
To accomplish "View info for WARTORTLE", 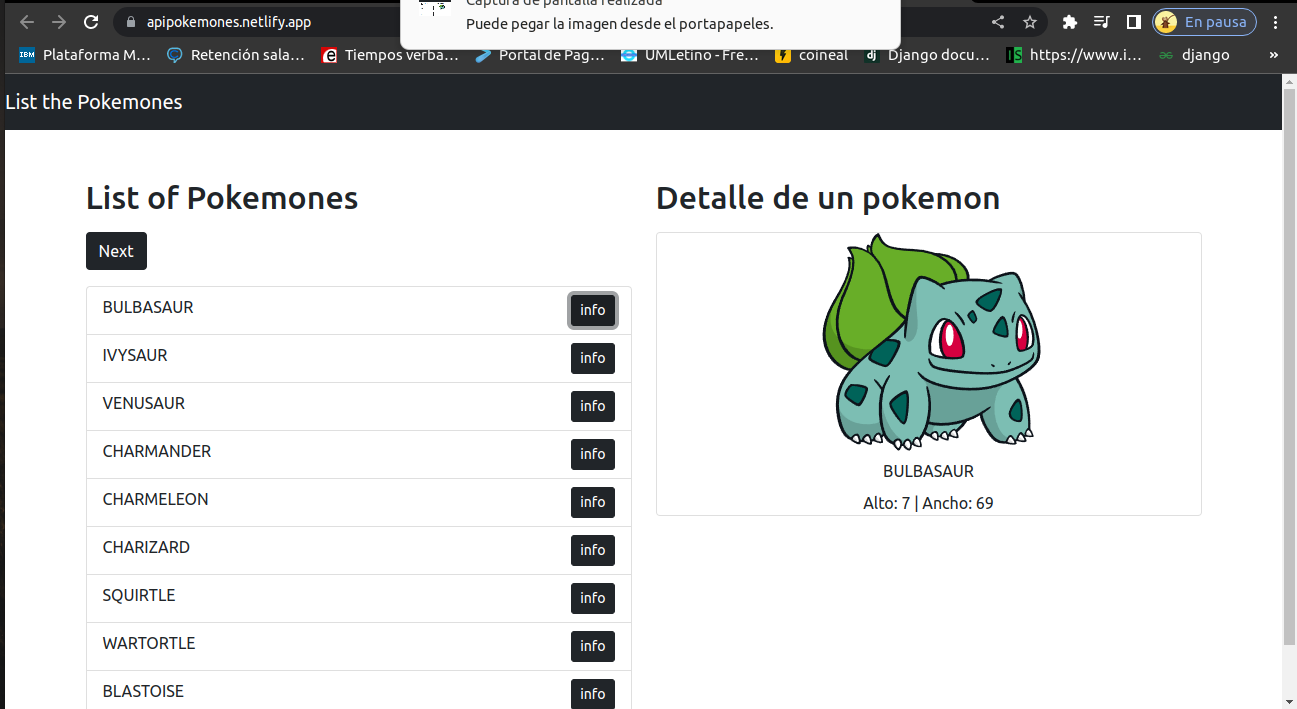I will [593, 646].
